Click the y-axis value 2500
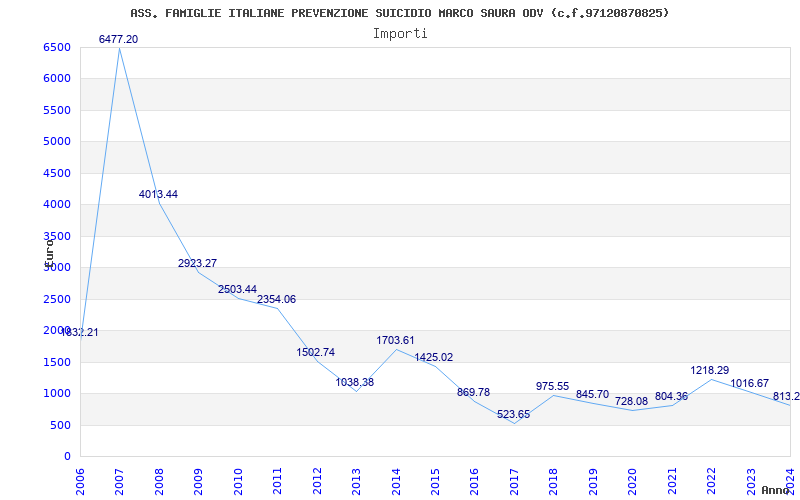 (x=57, y=299)
